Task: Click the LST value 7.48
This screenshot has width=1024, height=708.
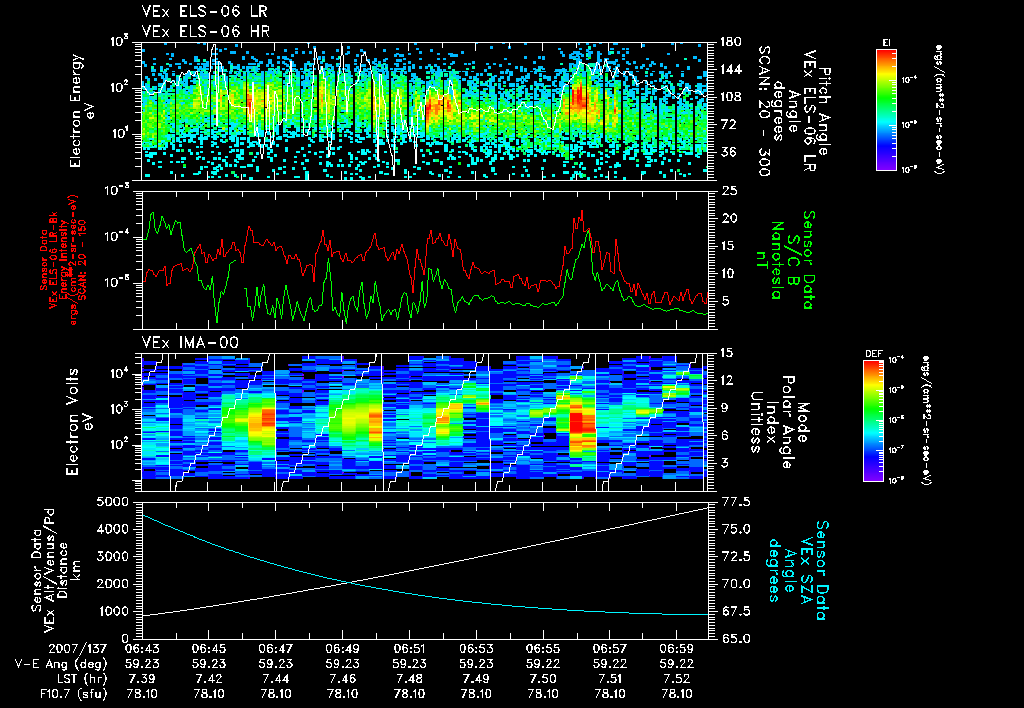Action: [409, 679]
